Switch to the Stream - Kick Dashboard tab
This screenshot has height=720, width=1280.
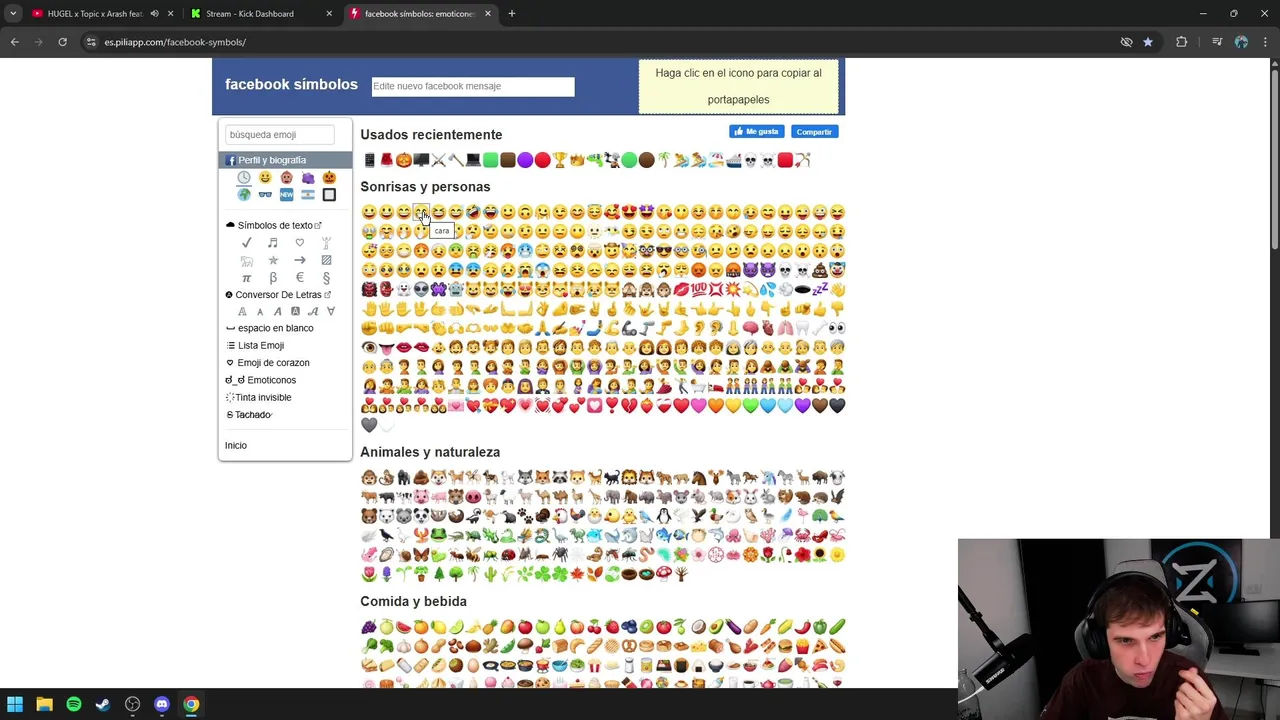coord(263,14)
